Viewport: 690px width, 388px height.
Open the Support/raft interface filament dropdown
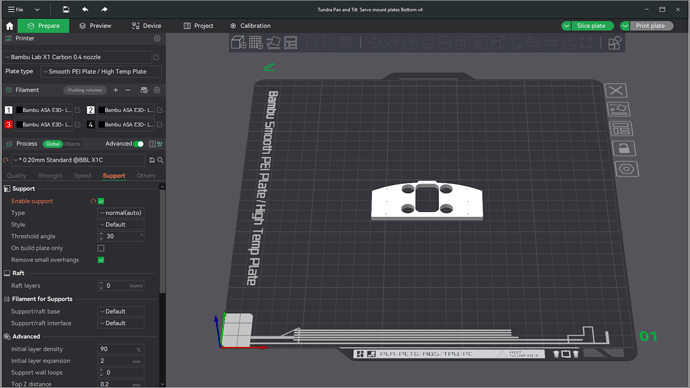[121, 323]
